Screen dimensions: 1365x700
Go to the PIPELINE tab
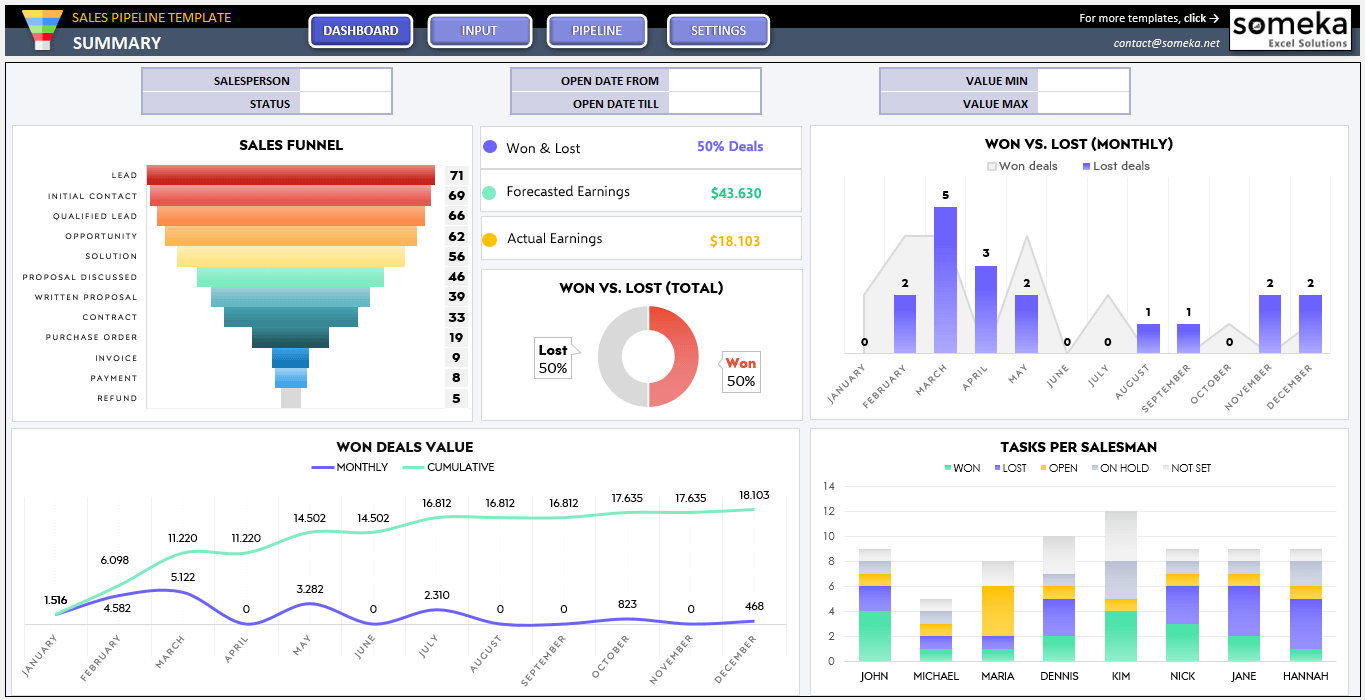[597, 31]
